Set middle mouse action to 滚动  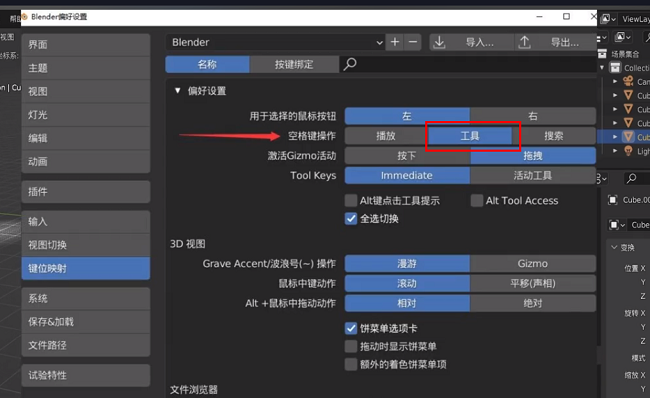coord(407,284)
